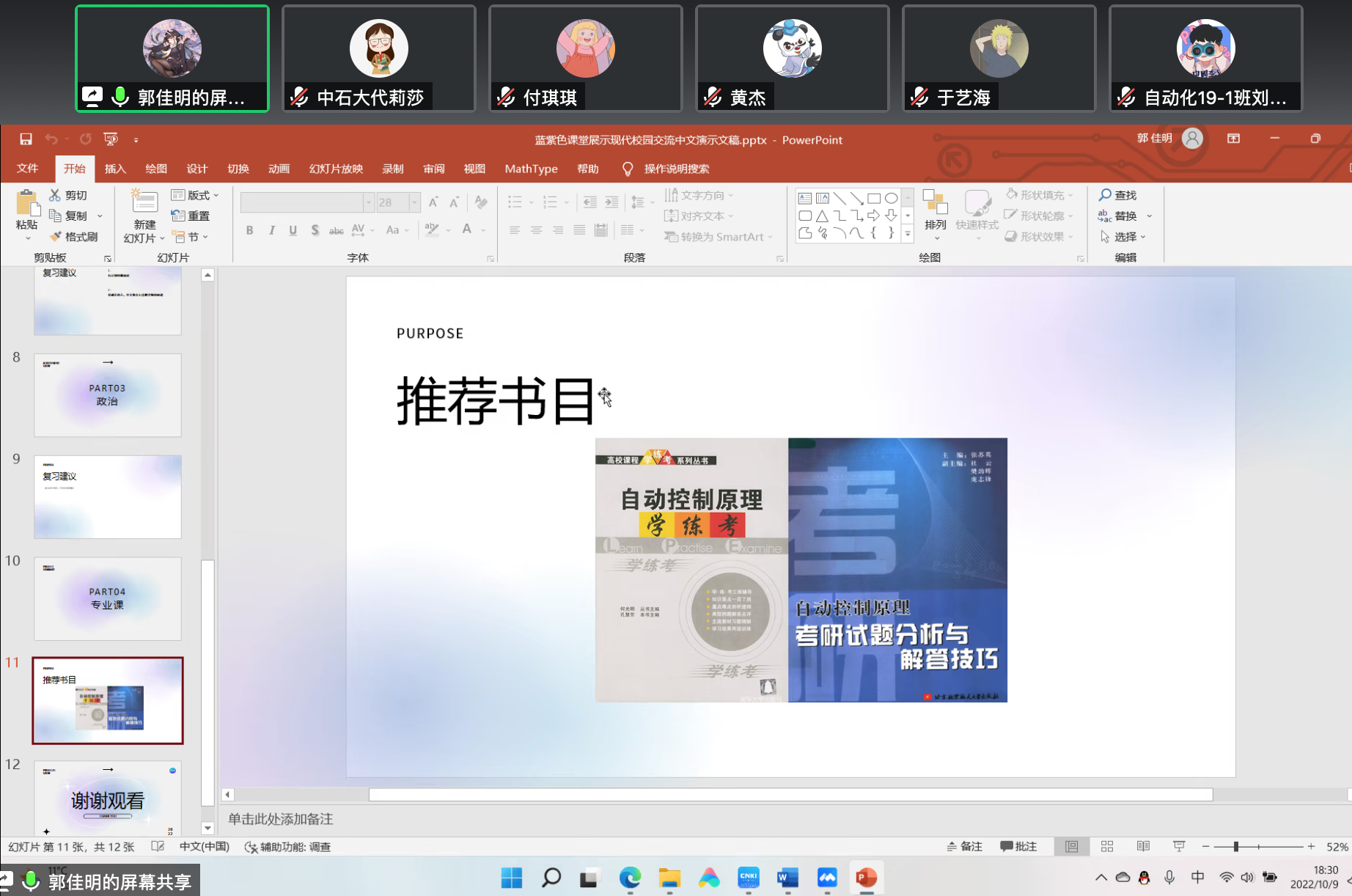Open the font size dropdown
The width and height of the screenshot is (1352, 896).
click(x=415, y=202)
